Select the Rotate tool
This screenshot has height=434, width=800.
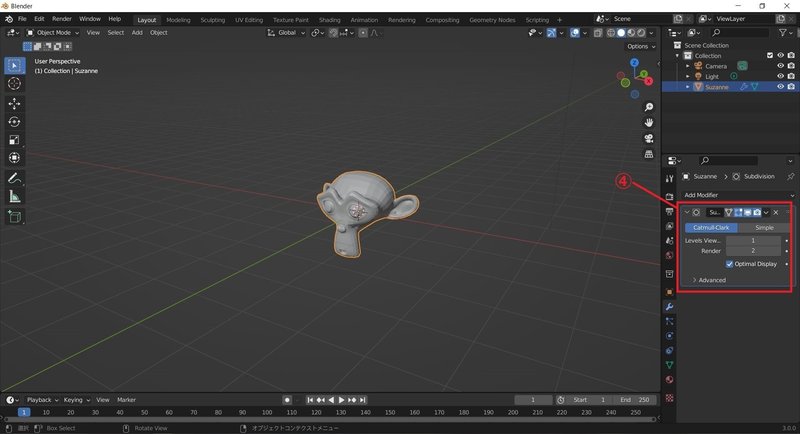point(14,122)
